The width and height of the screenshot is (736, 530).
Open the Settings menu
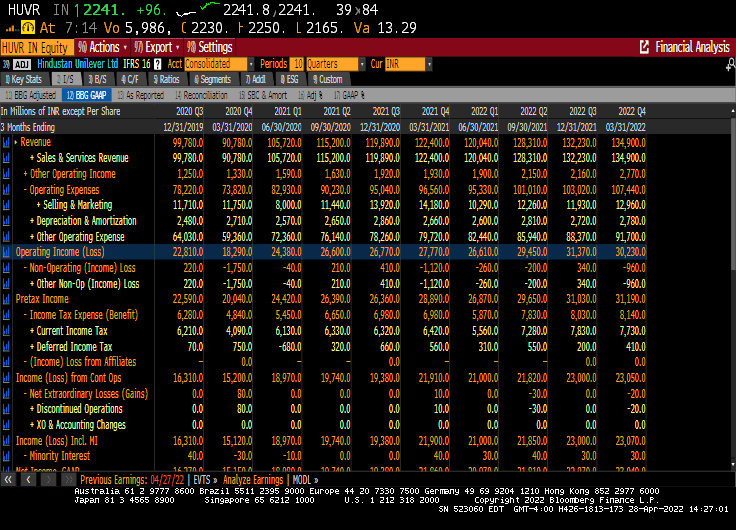pyautogui.click(x=209, y=47)
